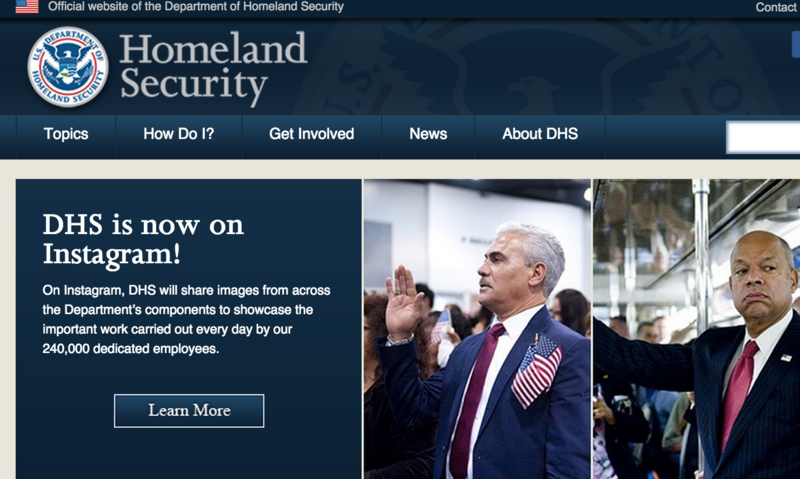800x479 pixels.
Task: Open the Contact link
Action: [777, 7]
